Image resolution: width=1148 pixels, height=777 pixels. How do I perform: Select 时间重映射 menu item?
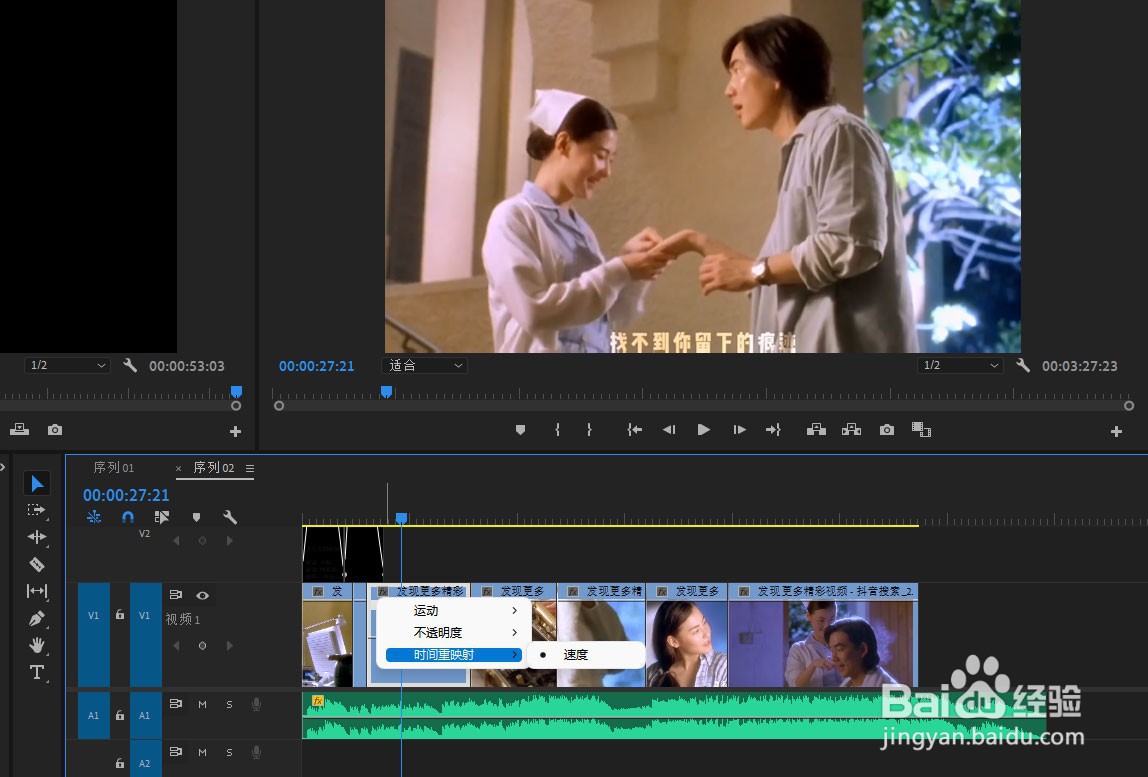(x=453, y=655)
